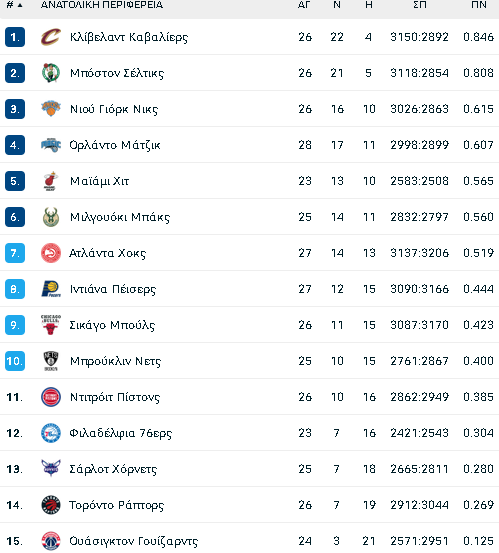Click the Milwaukee Bucks deer logo
Image resolution: width=499 pixels, height=553 pixels.
[51, 217]
